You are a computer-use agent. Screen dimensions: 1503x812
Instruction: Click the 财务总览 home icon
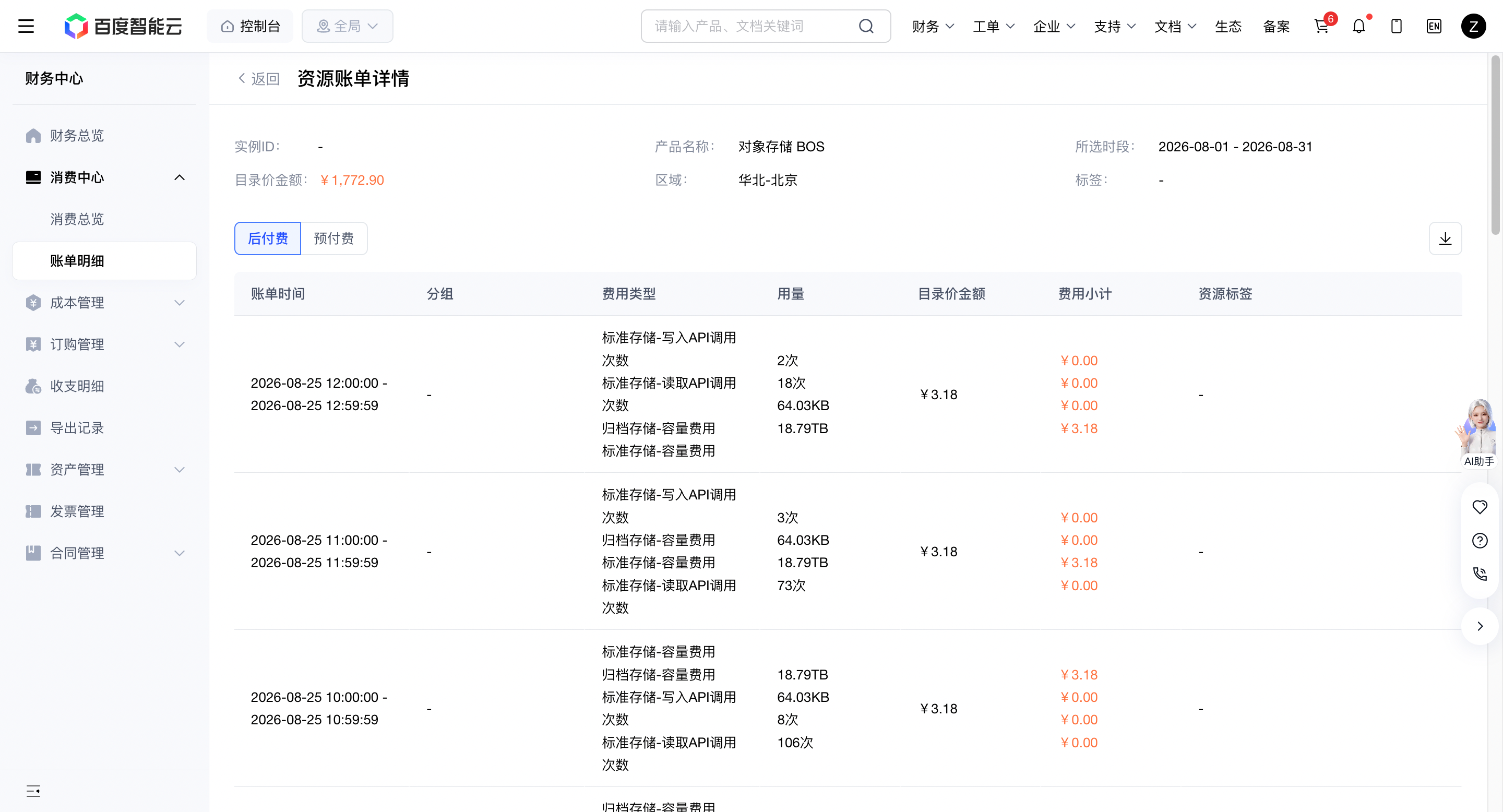coord(33,135)
